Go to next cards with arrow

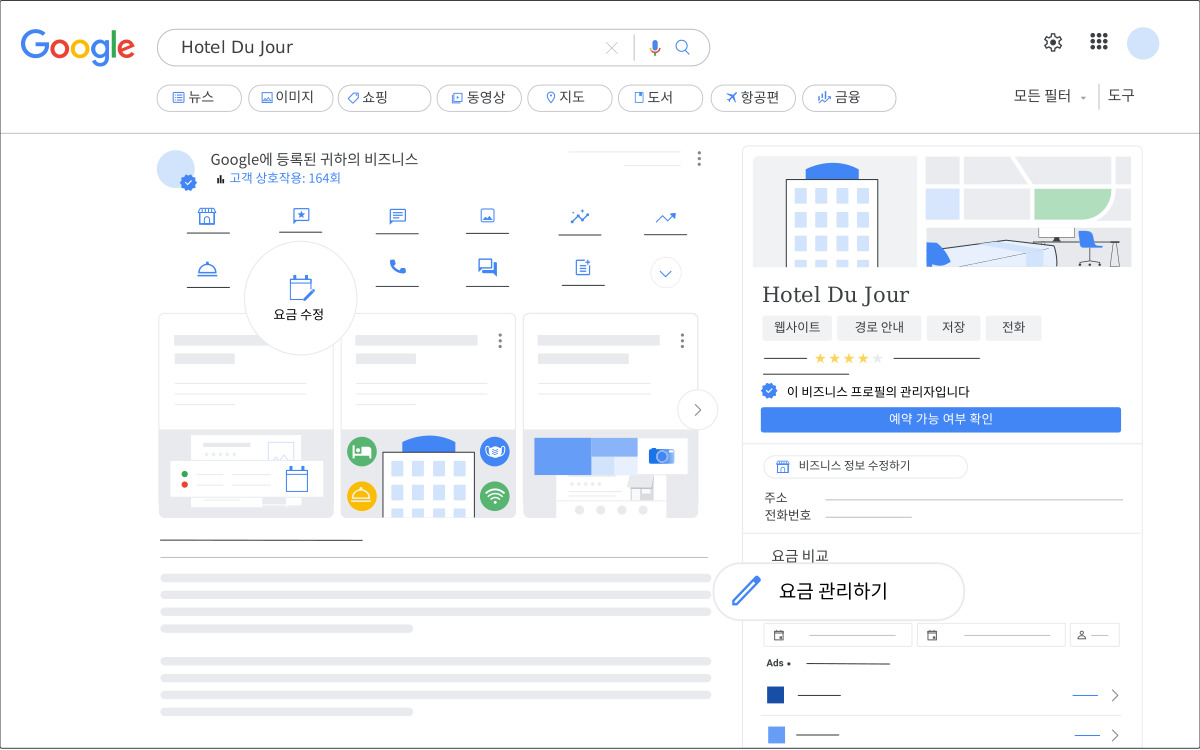tap(698, 410)
